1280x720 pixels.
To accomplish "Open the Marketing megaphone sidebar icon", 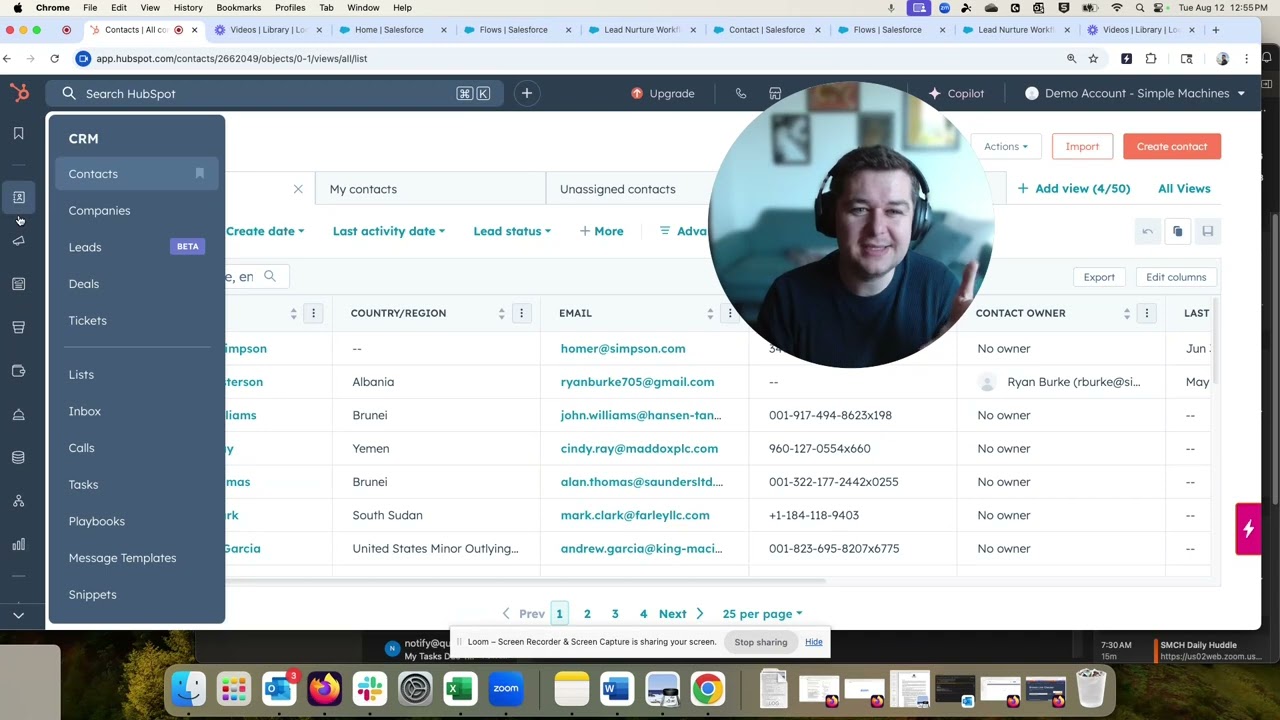I will coord(18,241).
